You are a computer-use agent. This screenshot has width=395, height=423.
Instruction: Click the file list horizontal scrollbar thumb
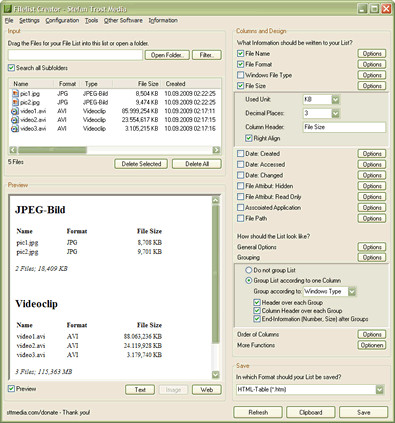tap(53, 150)
